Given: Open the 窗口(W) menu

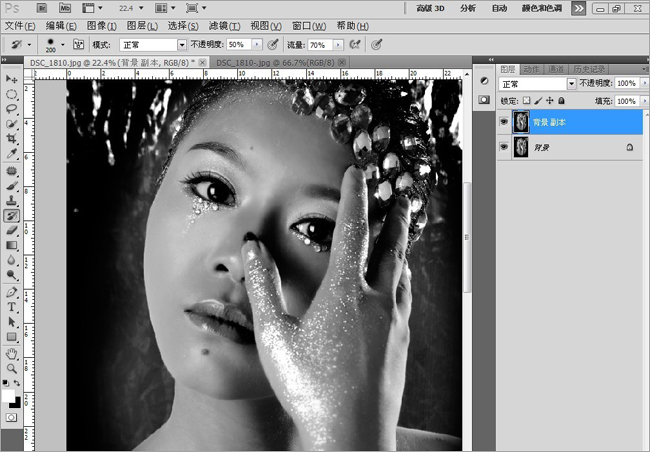Looking at the screenshot, I should click(309, 26).
